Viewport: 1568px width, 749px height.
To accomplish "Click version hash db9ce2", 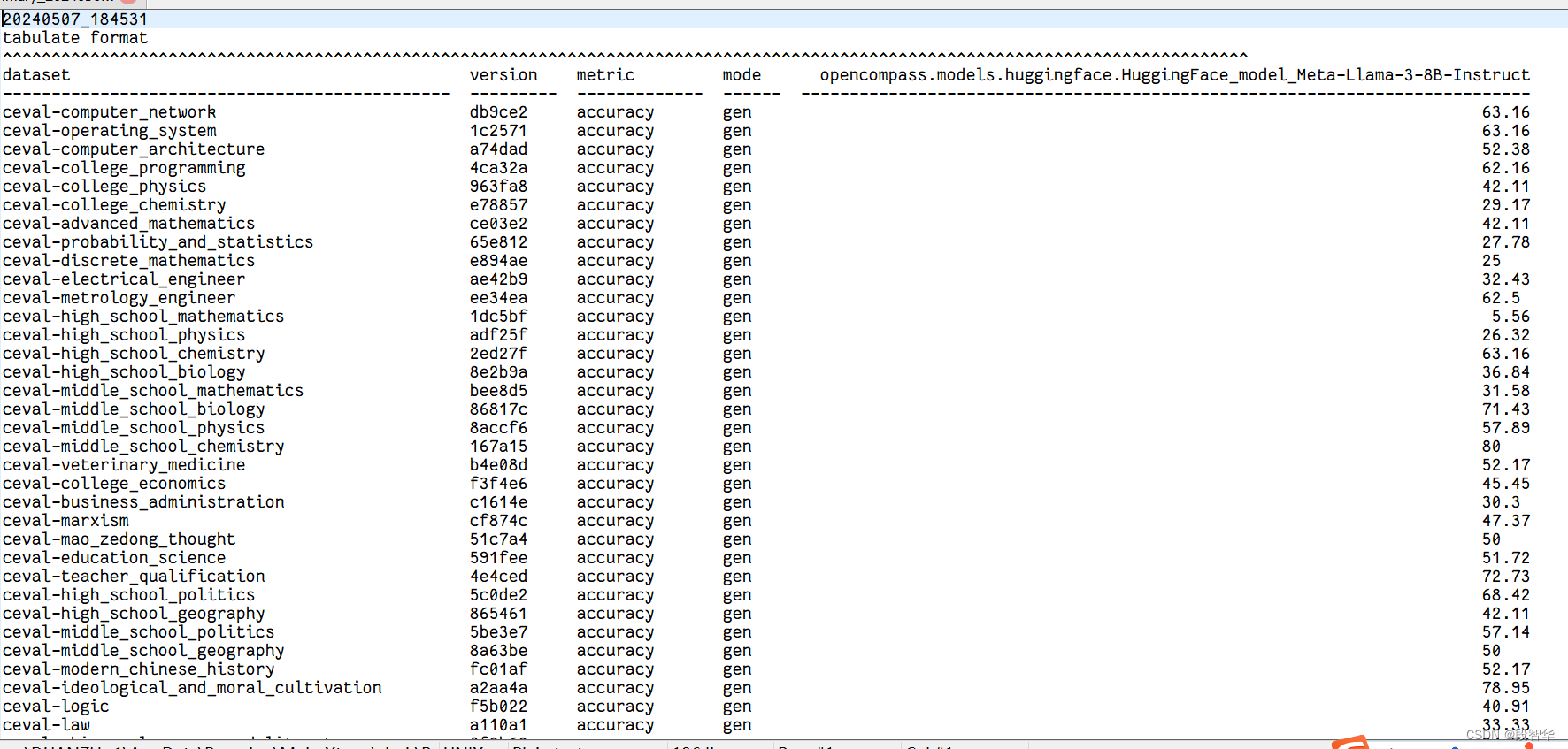I will pos(498,112).
